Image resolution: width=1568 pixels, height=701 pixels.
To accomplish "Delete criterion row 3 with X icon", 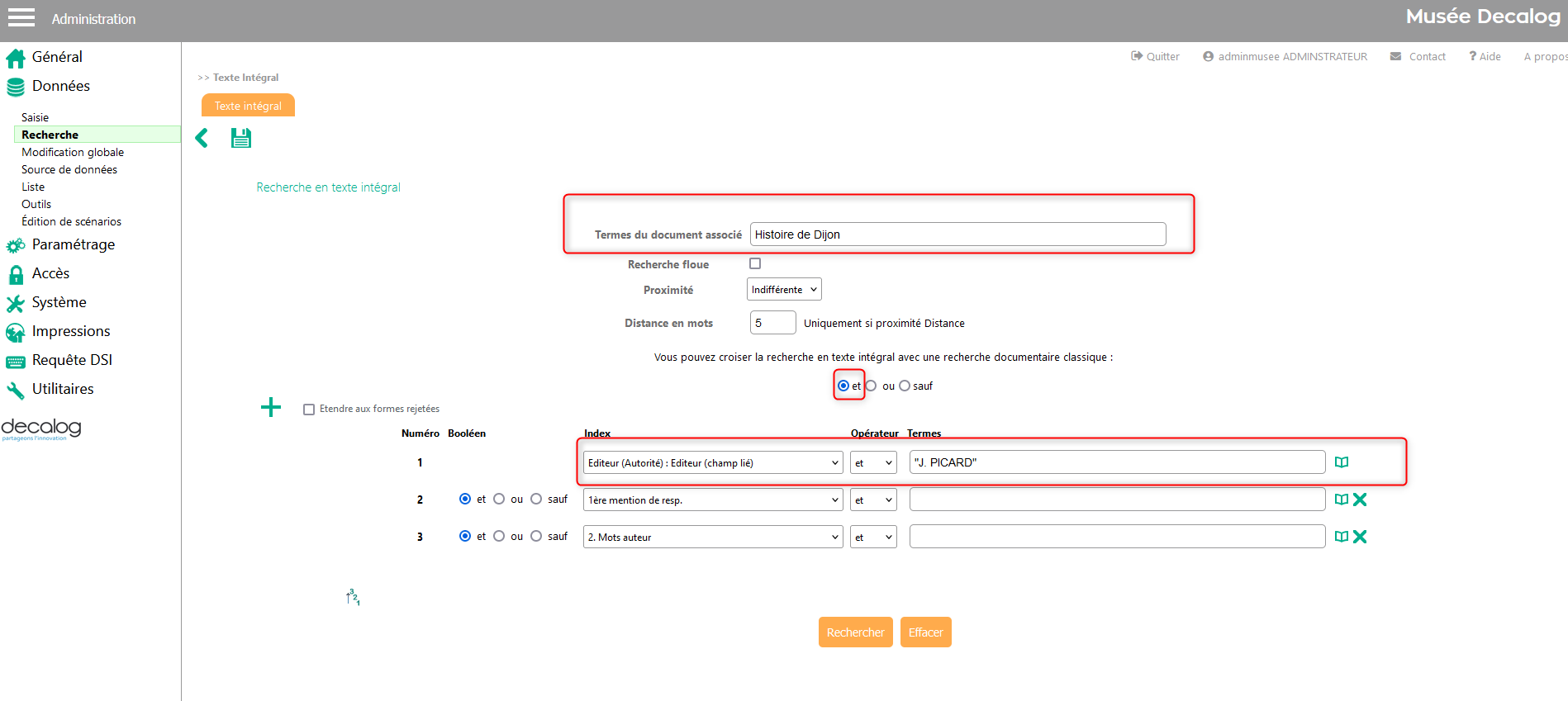I will [x=1361, y=537].
